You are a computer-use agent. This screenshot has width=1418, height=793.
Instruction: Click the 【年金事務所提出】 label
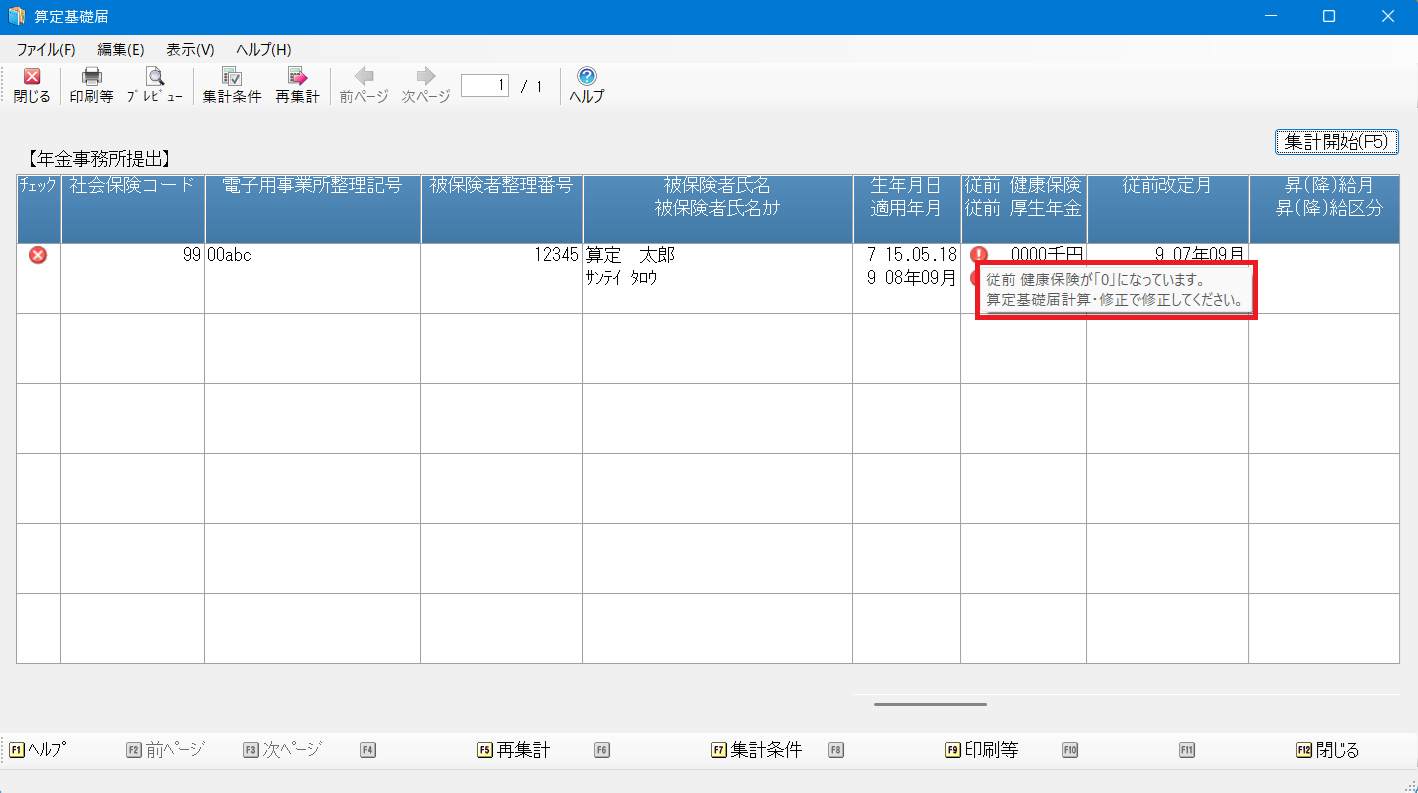coord(98,157)
